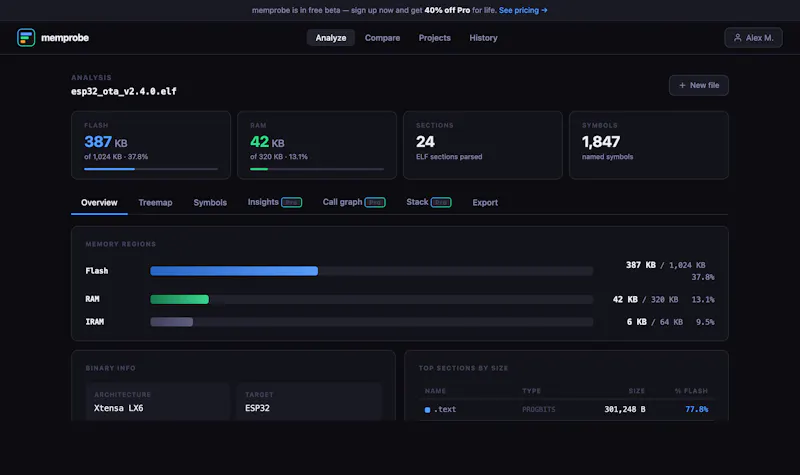Click the Pro badge next to Stack

click(441, 203)
